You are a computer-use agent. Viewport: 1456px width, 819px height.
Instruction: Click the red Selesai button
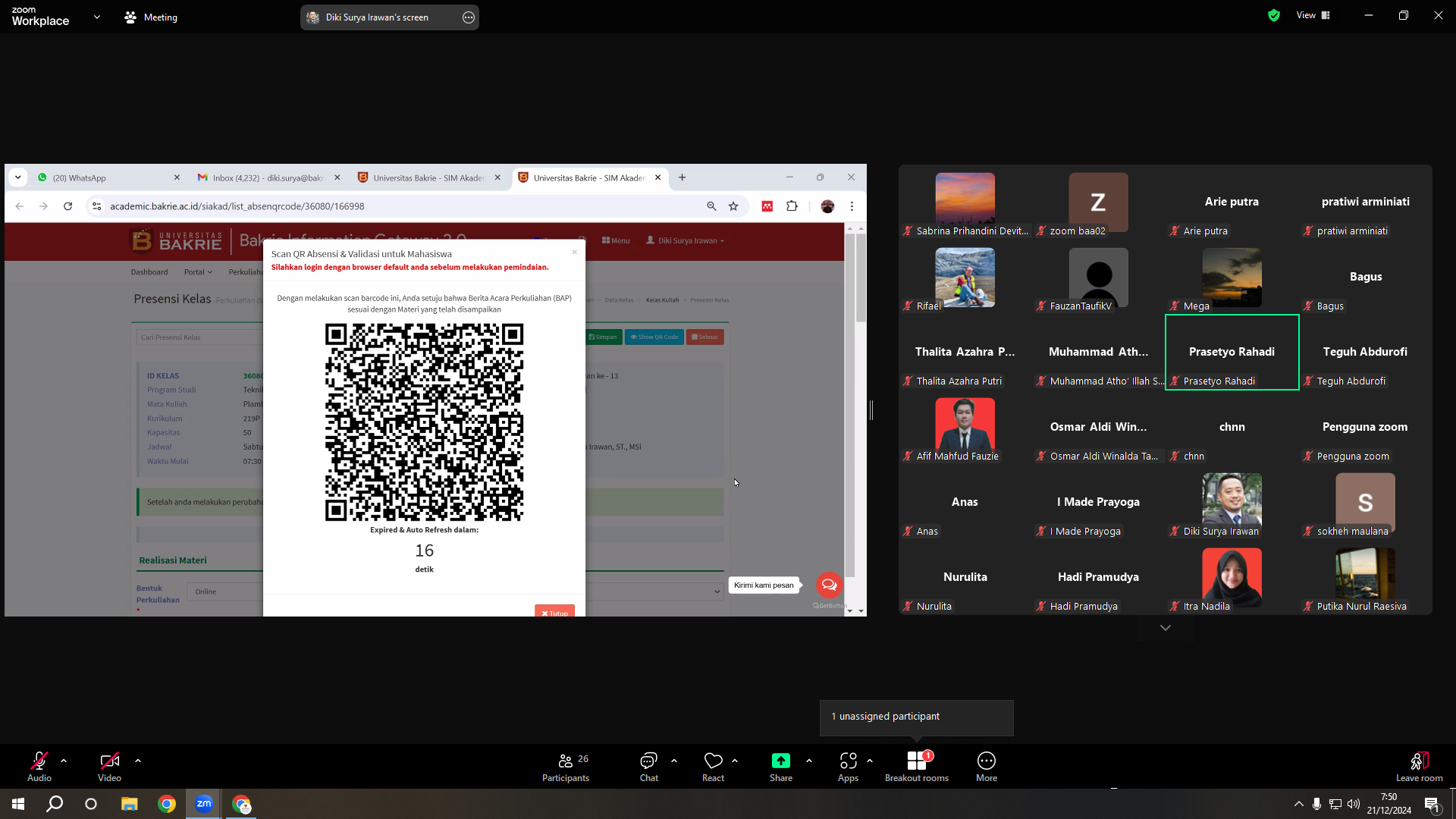pos(705,337)
